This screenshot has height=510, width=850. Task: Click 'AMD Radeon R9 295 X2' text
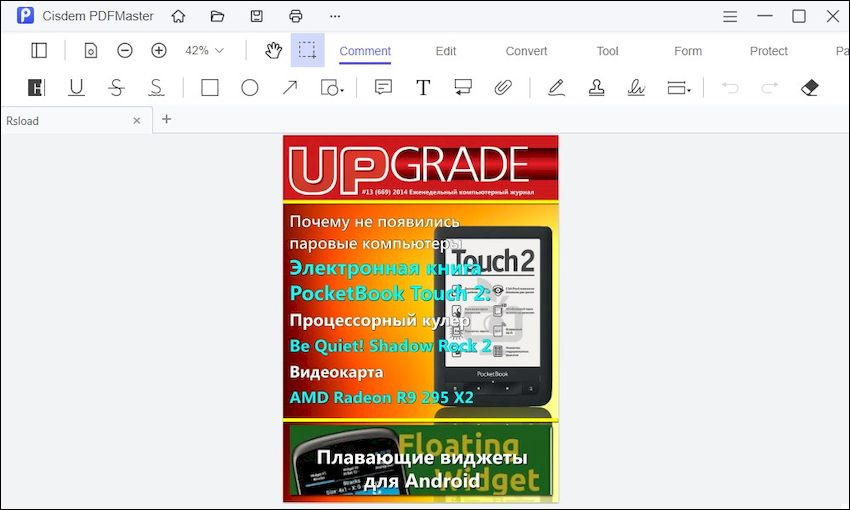[382, 397]
